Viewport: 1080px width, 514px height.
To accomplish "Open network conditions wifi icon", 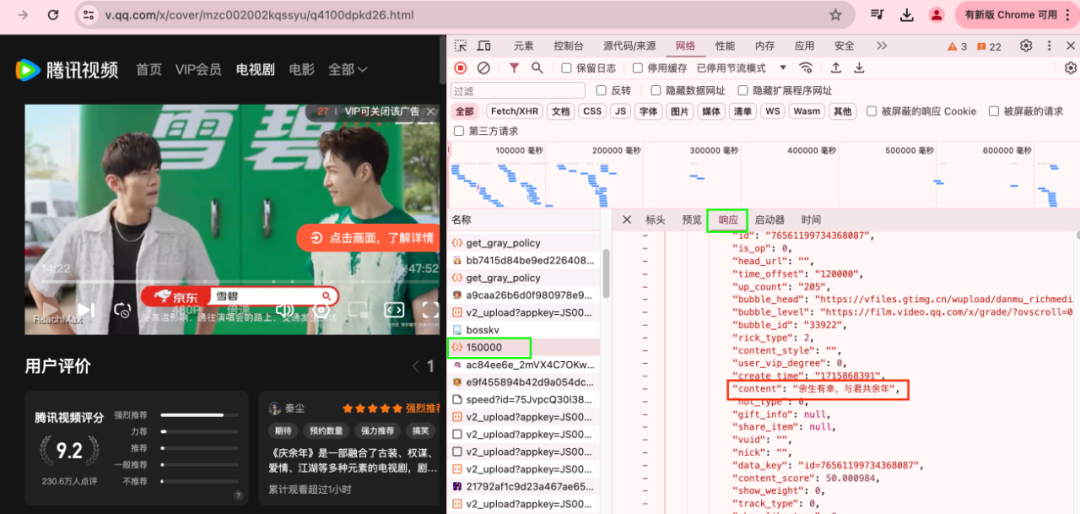I will [805, 68].
